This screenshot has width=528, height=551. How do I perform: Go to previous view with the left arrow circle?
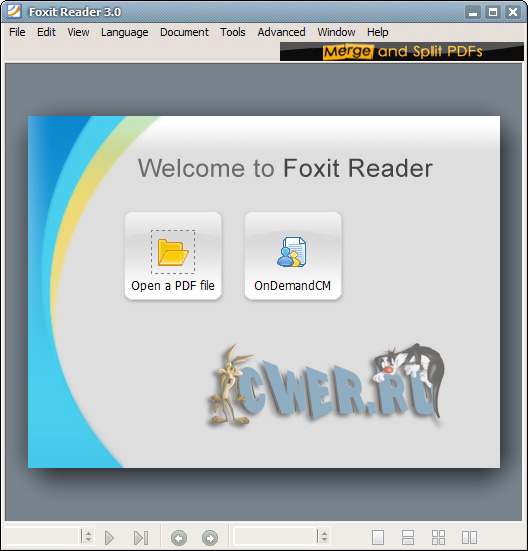pos(179,538)
